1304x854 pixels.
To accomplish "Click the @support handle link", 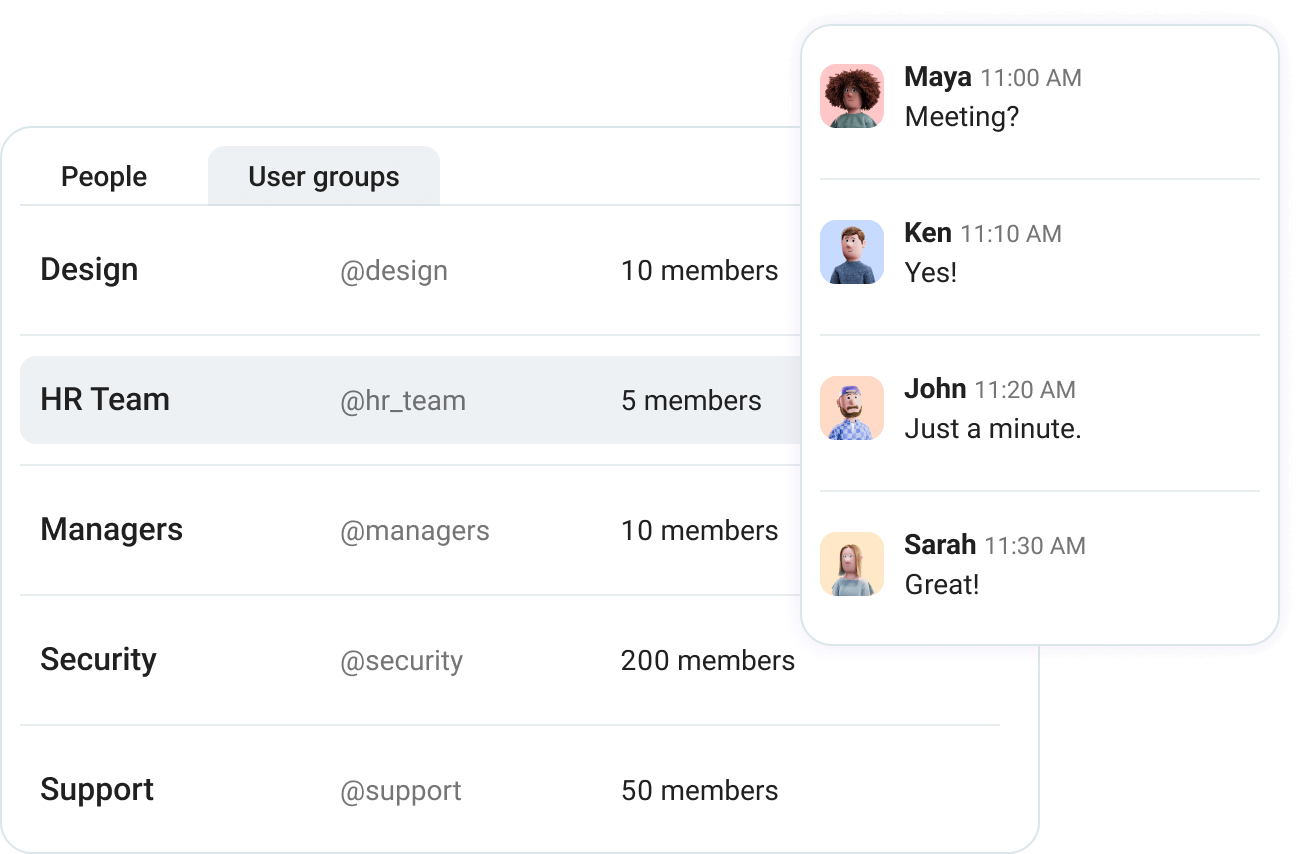I will click(402, 791).
